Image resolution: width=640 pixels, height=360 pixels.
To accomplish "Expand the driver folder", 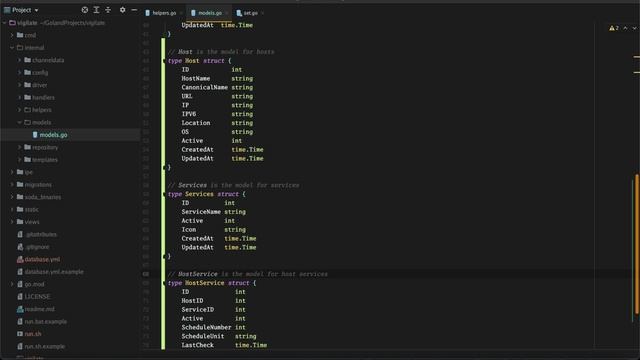I will (19, 85).
